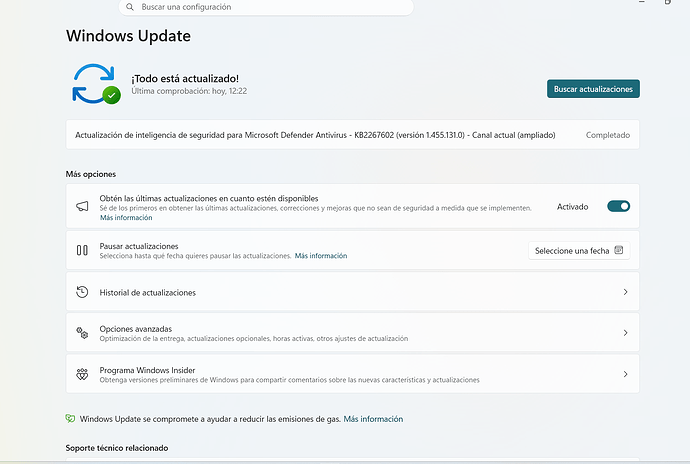The image size is (690, 464).
Task: Open the Opciones avanzadas entry
Action: 352,333
